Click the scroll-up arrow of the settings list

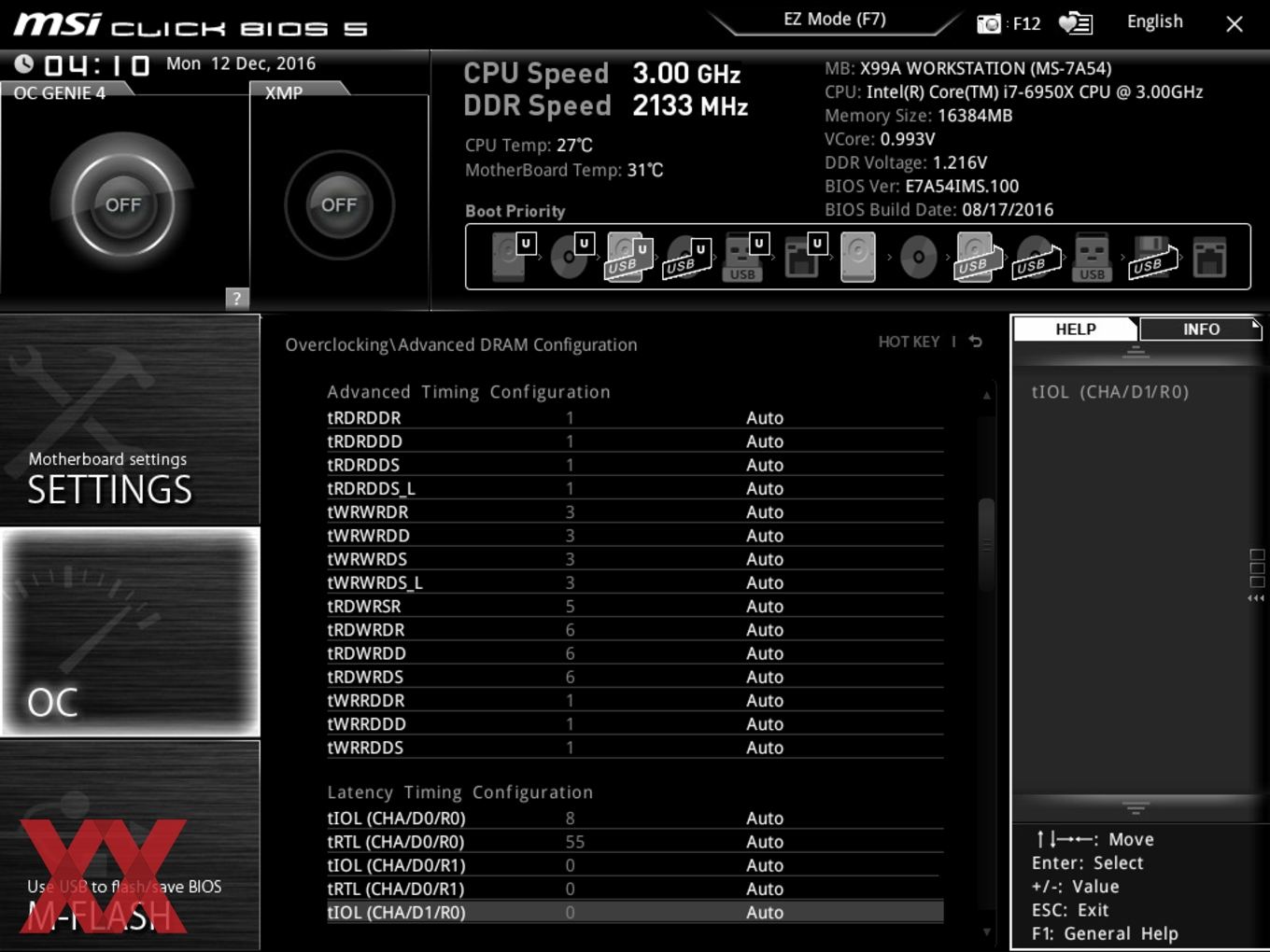986,396
